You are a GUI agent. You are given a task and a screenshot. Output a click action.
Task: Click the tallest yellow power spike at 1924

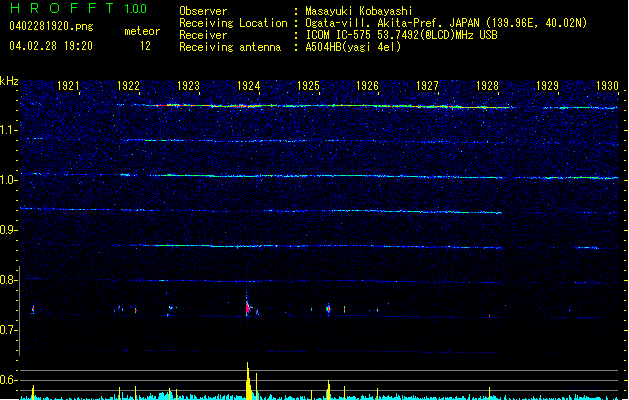pyautogui.click(x=248, y=381)
